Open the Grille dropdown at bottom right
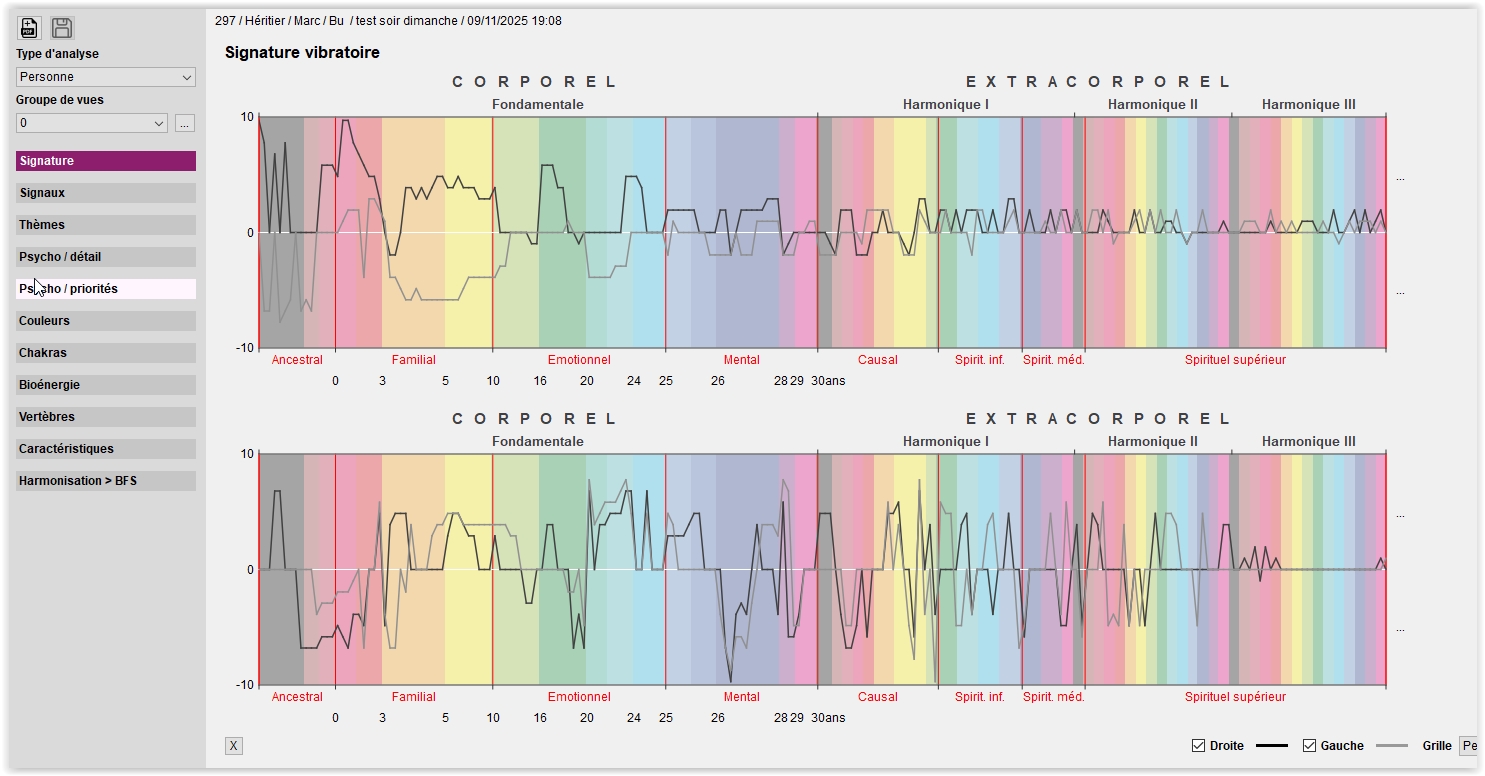This screenshot has height=776, width=1485. (1468, 746)
